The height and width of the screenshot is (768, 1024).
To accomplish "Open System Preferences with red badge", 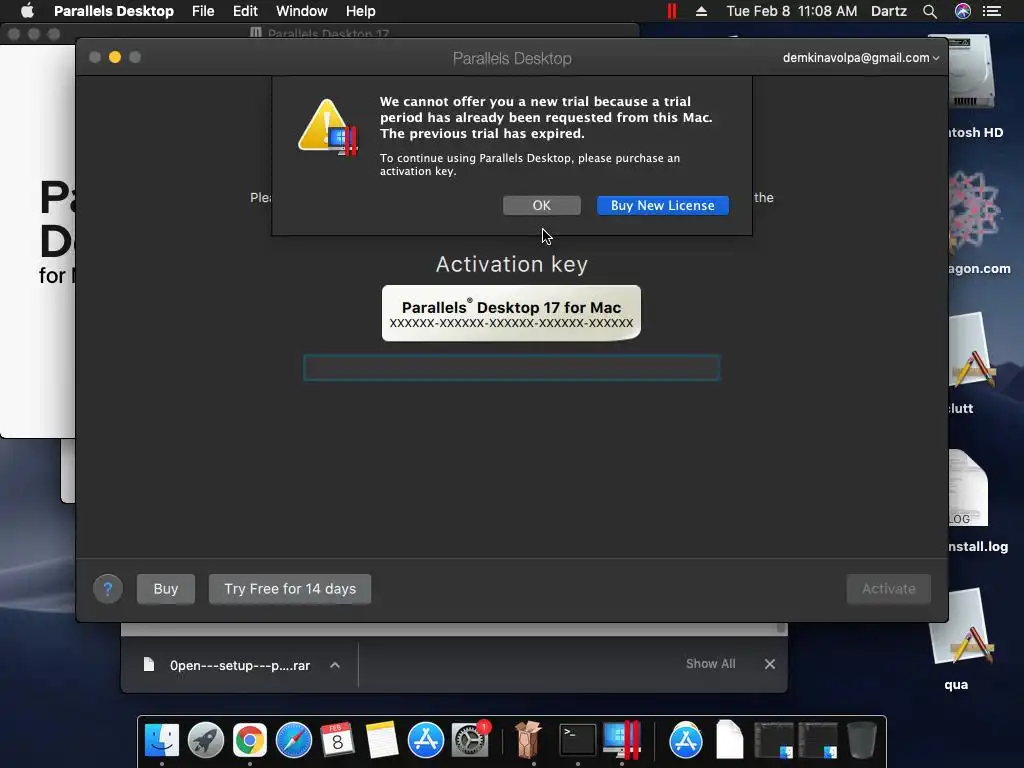I will point(470,740).
